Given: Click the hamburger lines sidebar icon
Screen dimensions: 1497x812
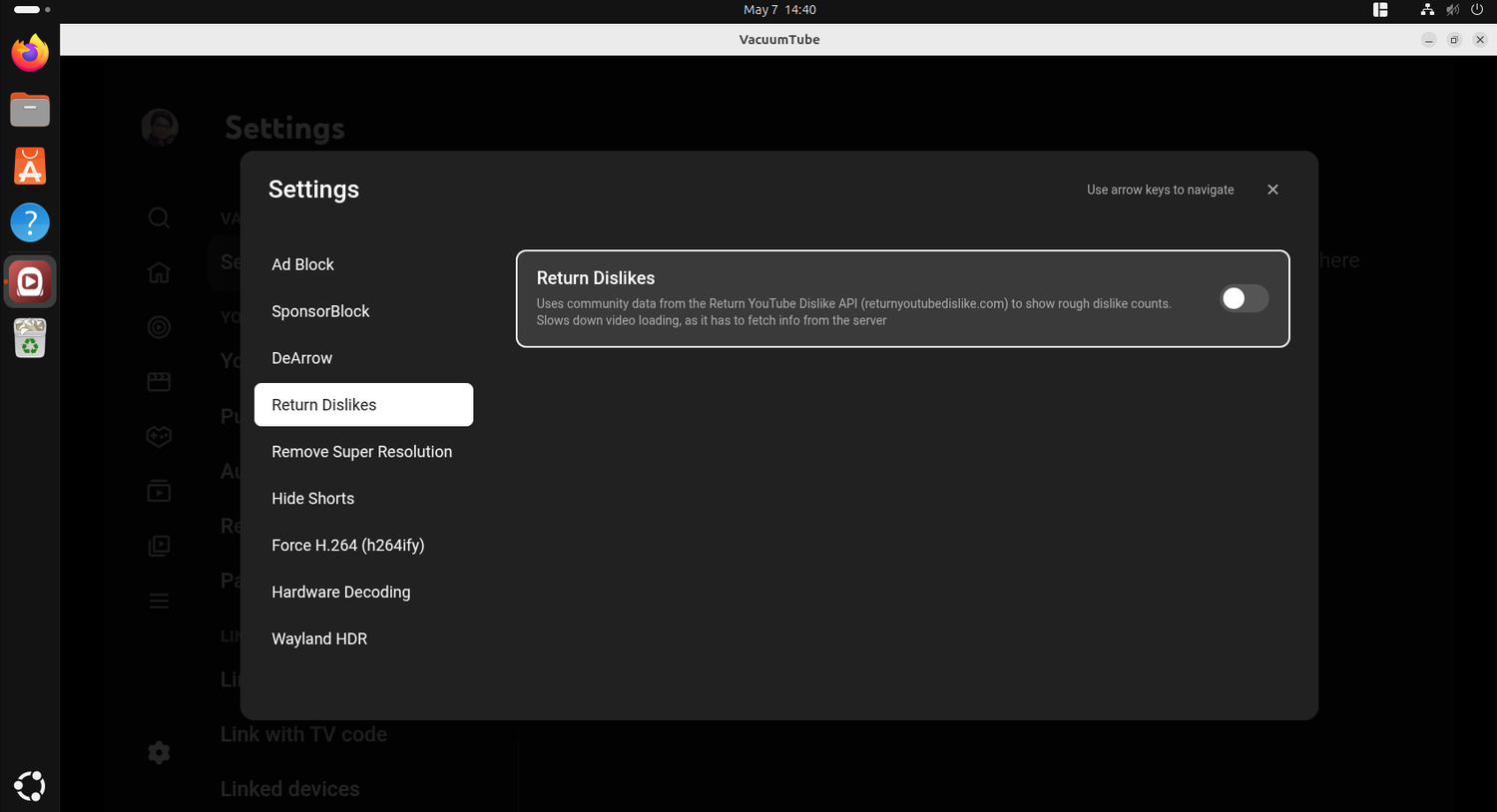Looking at the screenshot, I should click(159, 601).
